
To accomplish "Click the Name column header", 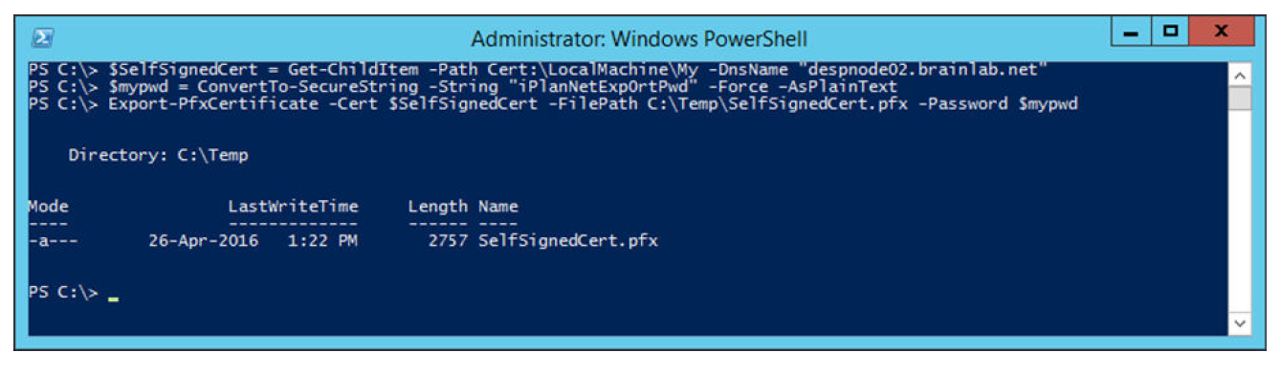I will click(x=498, y=206).
